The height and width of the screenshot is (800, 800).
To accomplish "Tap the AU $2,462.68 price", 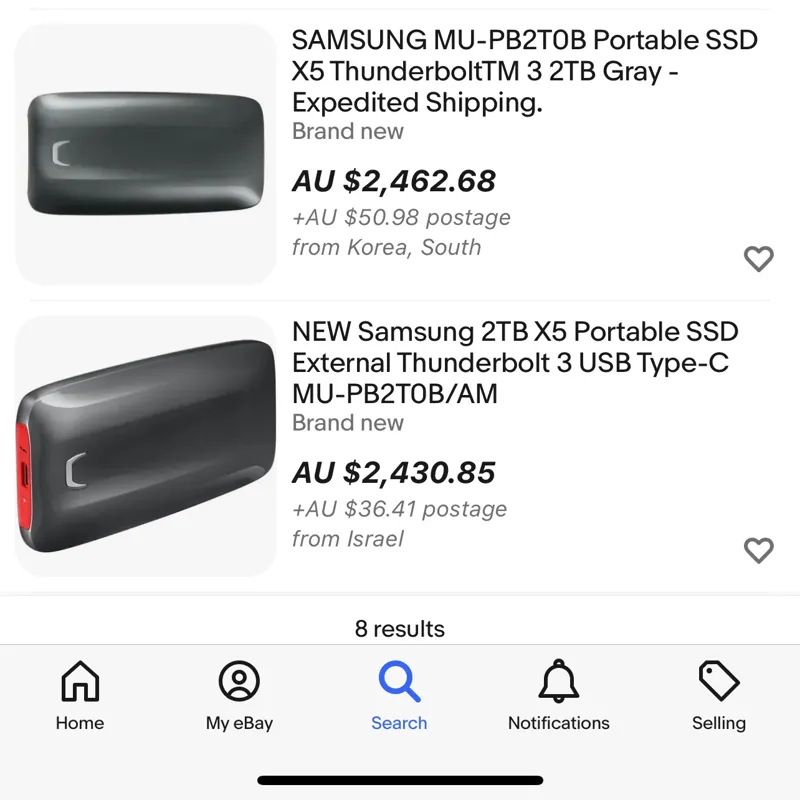I will [394, 181].
